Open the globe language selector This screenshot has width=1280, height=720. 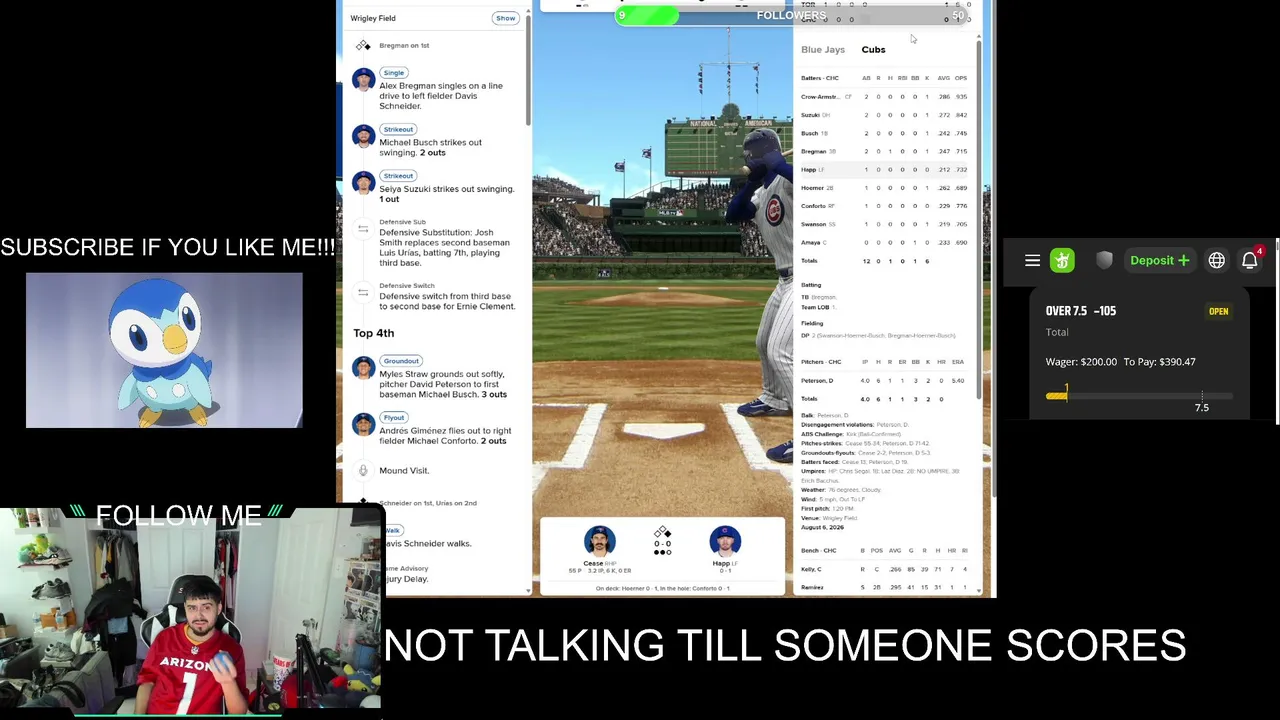[x=1216, y=261]
